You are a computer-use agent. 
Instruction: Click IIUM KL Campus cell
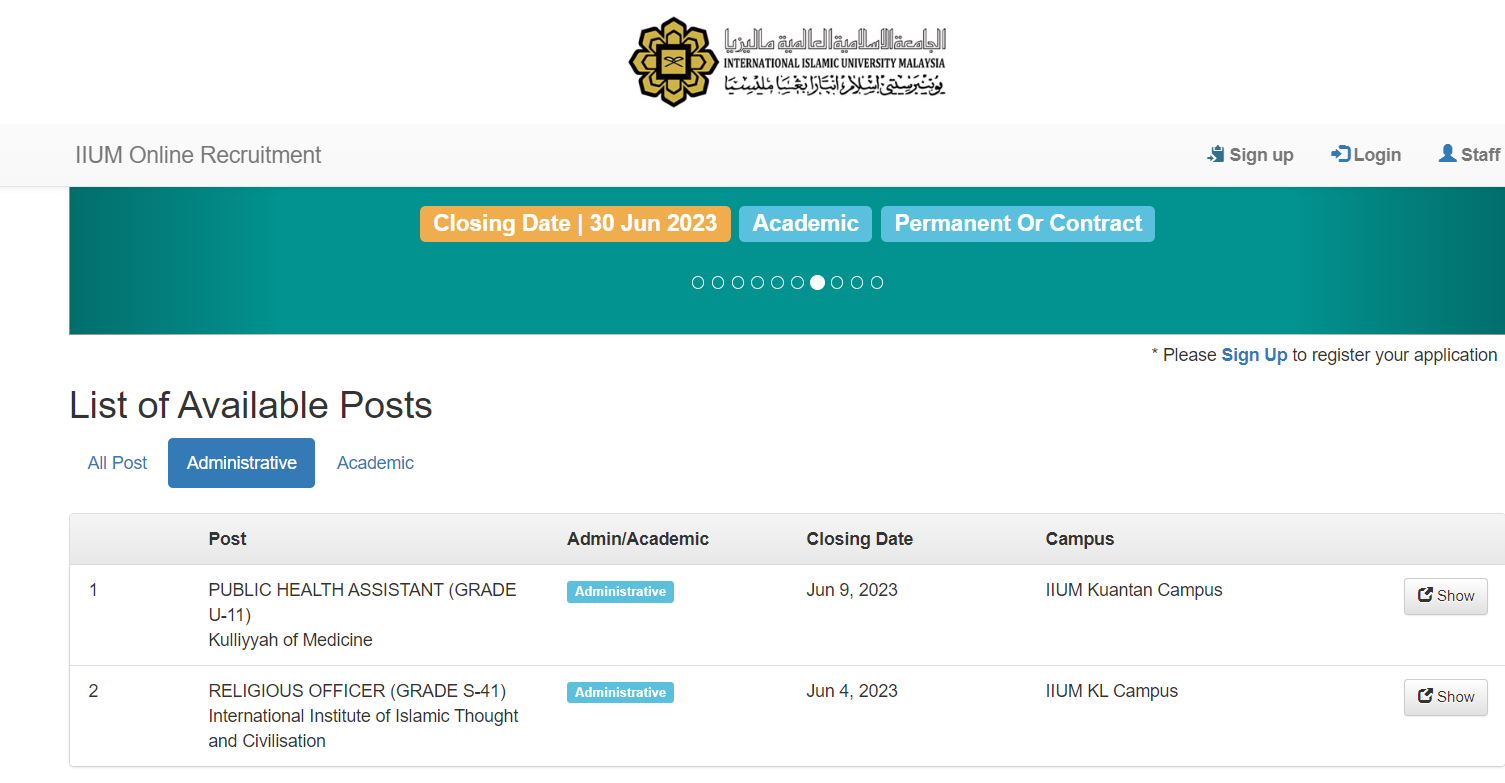tap(1112, 691)
